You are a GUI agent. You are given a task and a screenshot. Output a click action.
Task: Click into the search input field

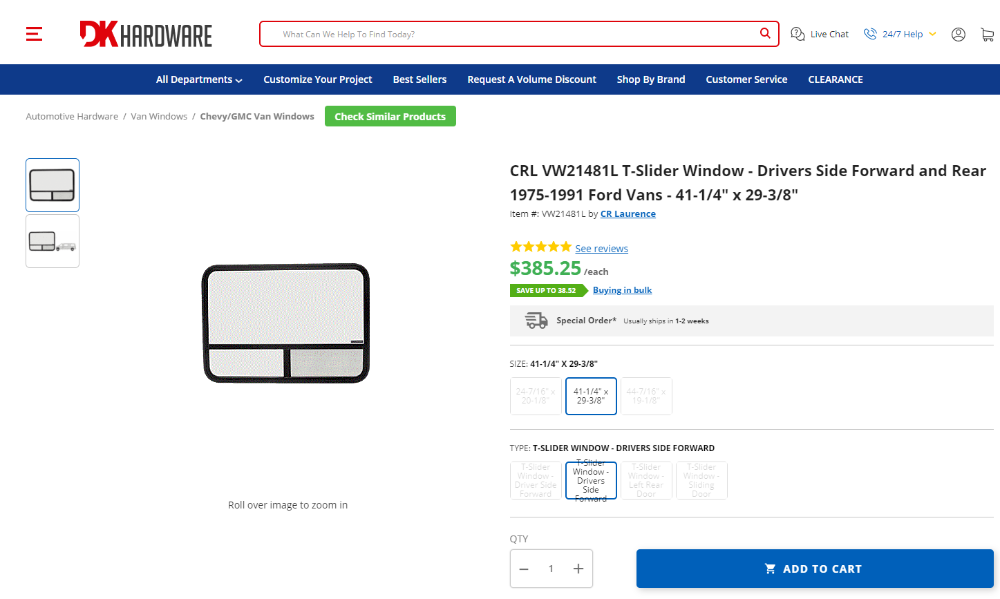[x=510, y=34]
